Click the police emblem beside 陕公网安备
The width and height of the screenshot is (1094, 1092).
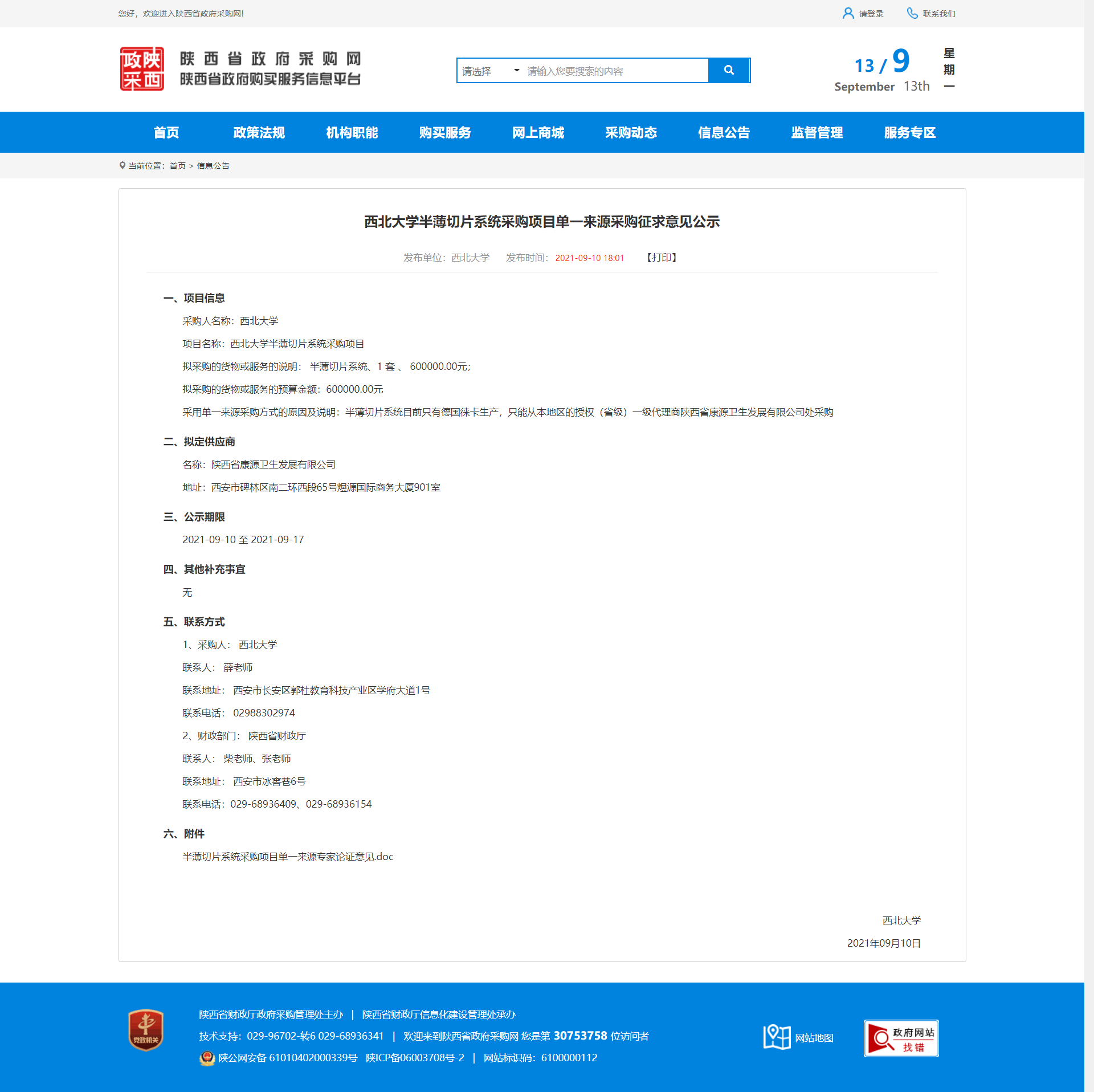[x=207, y=1058]
